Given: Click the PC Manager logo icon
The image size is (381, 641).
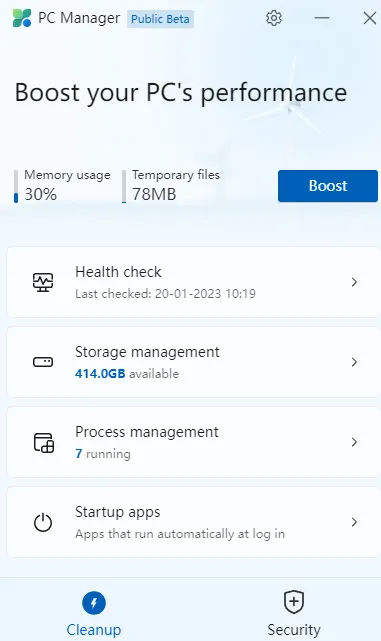Looking at the screenshot, I should tap(22, 18).
